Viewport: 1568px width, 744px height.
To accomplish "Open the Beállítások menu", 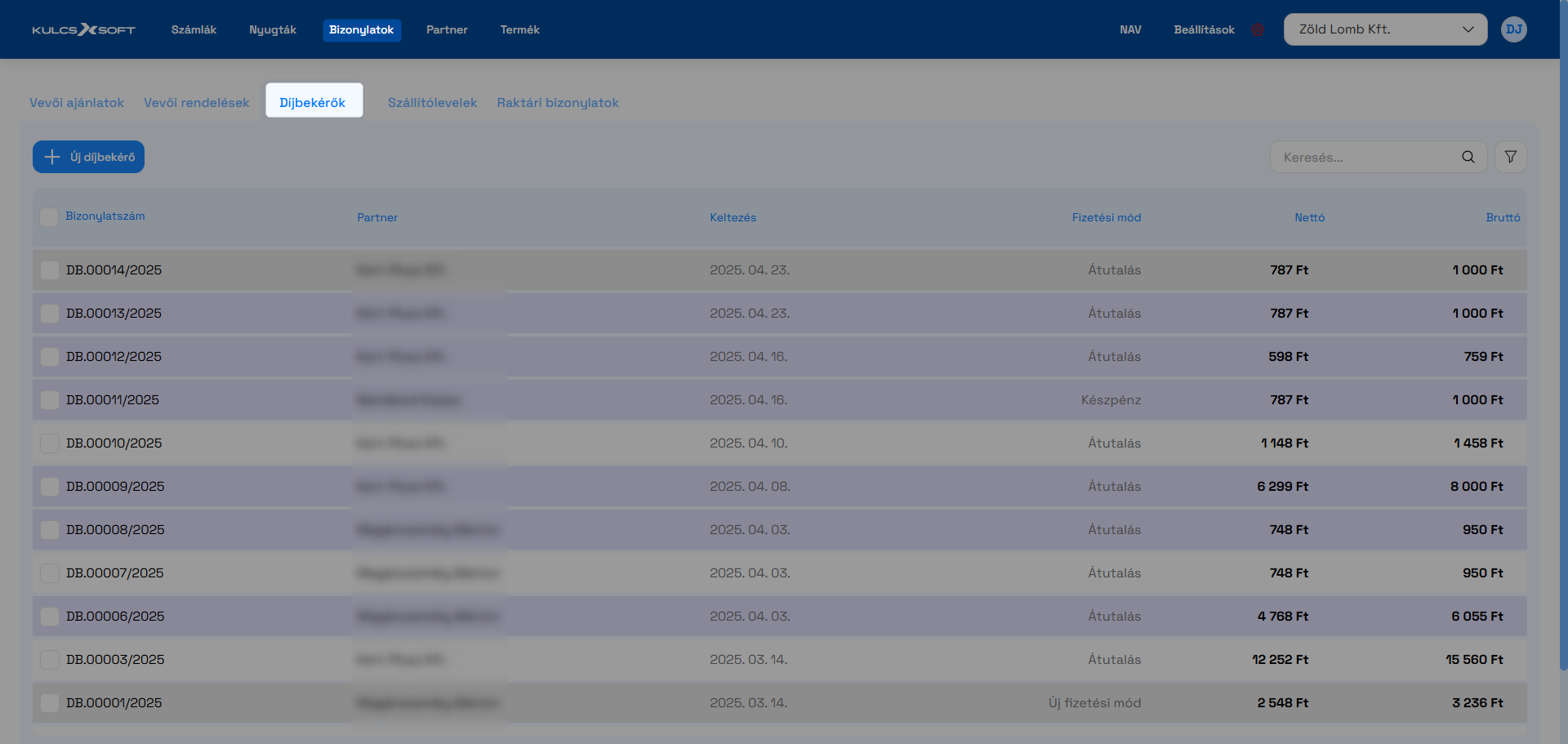I will pyautogui.click(x=1204, y=30).
